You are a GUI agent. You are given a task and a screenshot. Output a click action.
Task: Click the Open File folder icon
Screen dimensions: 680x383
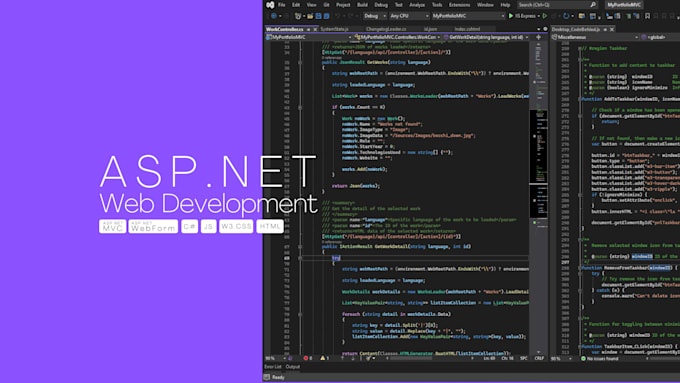tap(310, 16)
